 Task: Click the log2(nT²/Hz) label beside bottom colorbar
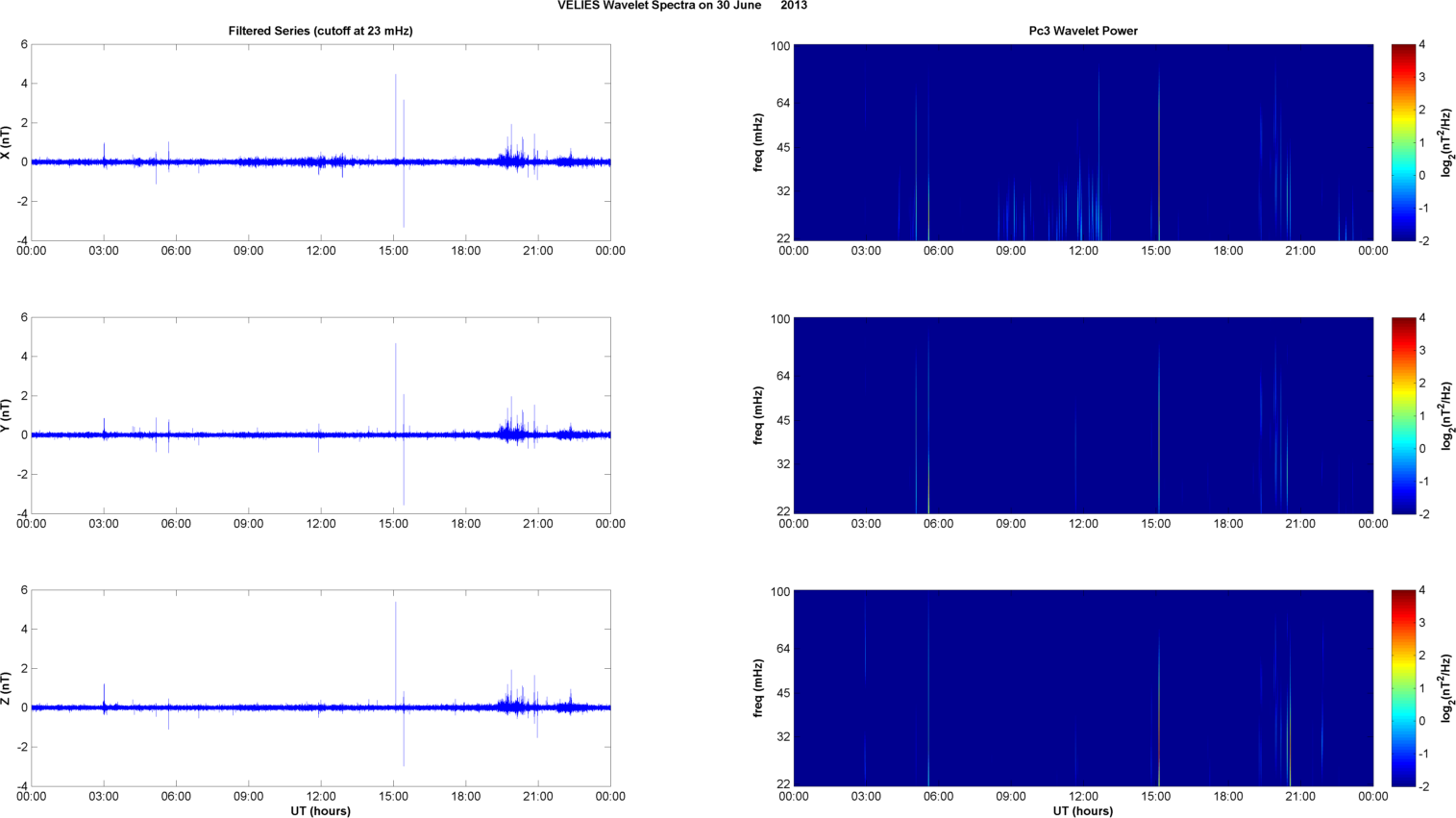click(x=1446, y=688)
